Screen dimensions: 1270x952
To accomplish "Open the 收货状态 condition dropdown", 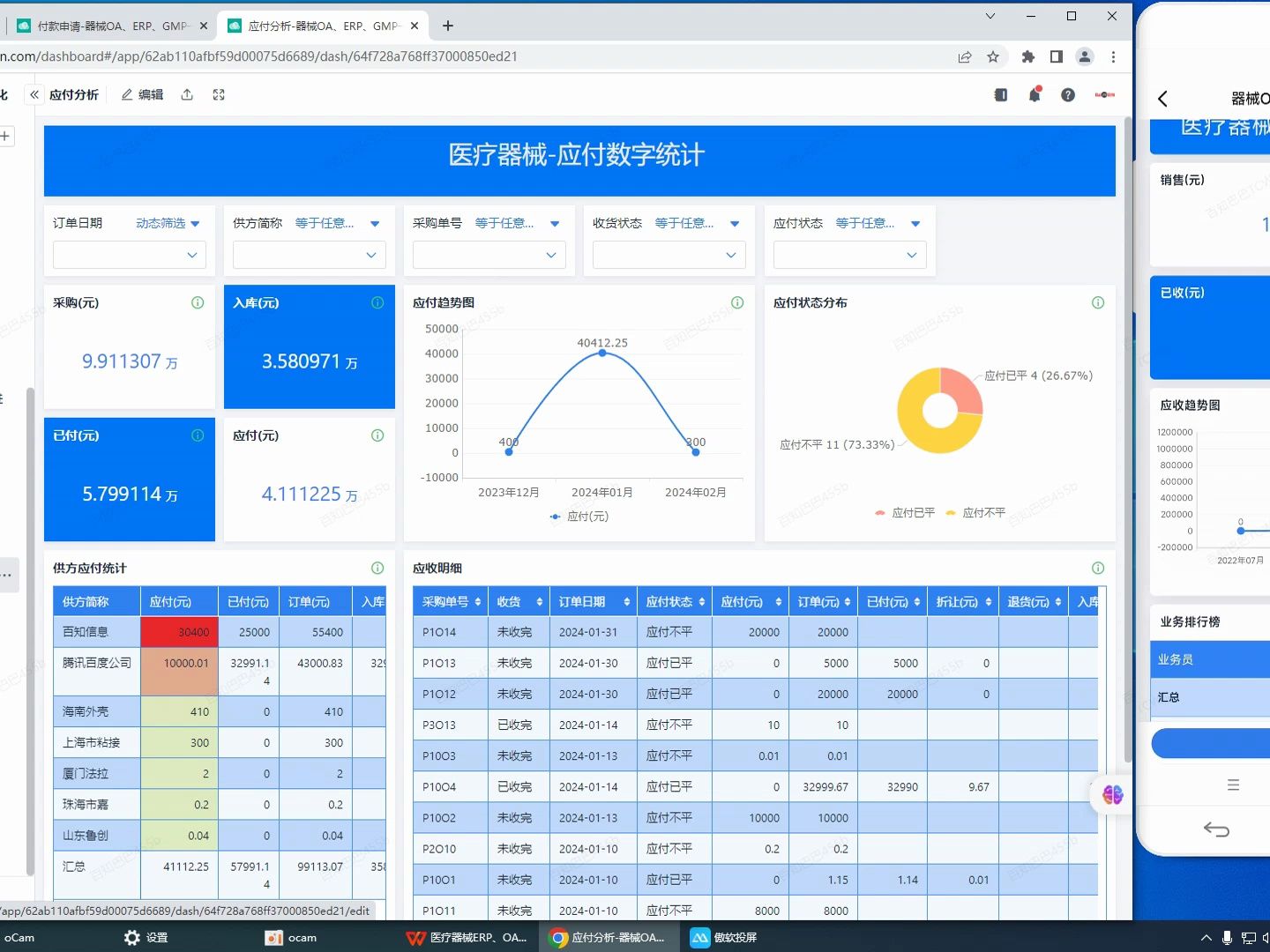I will pyautogui.click(x=697, y=223).
